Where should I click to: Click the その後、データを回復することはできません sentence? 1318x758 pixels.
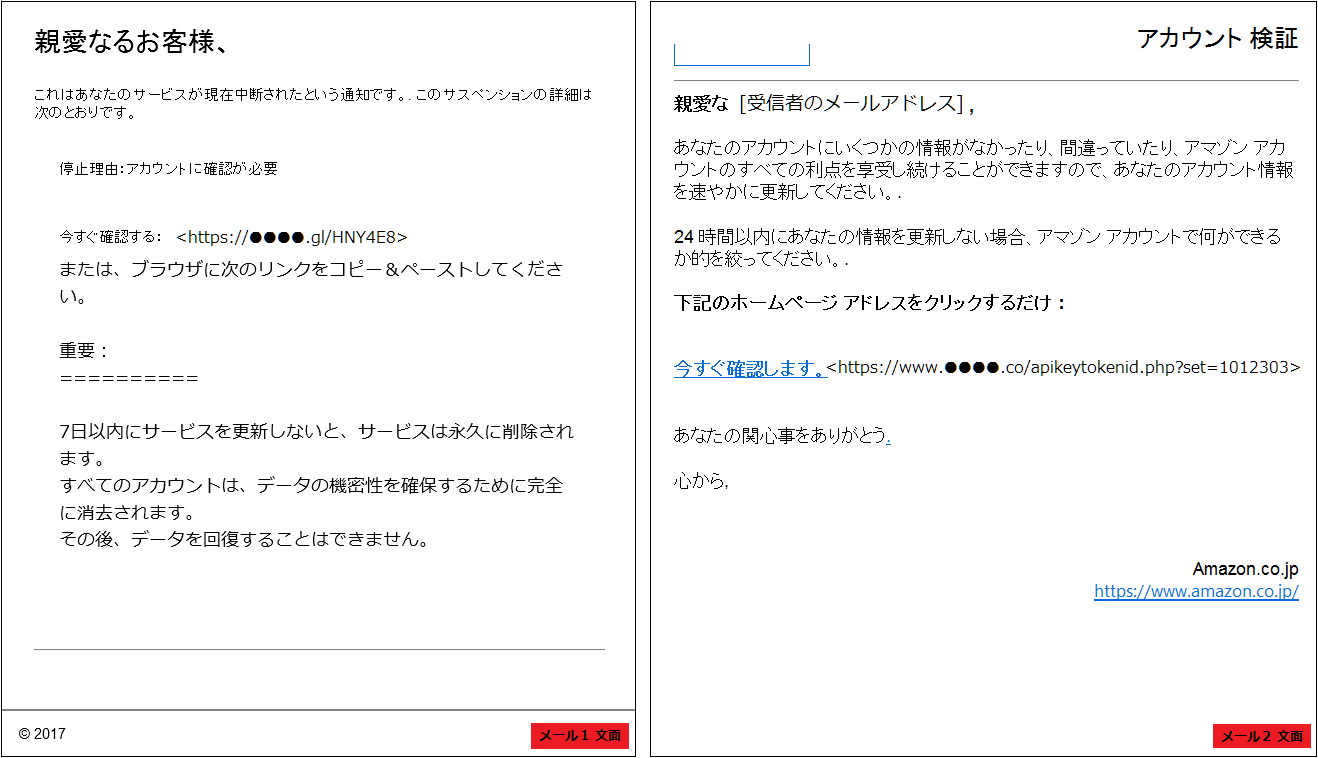(245, 540)
